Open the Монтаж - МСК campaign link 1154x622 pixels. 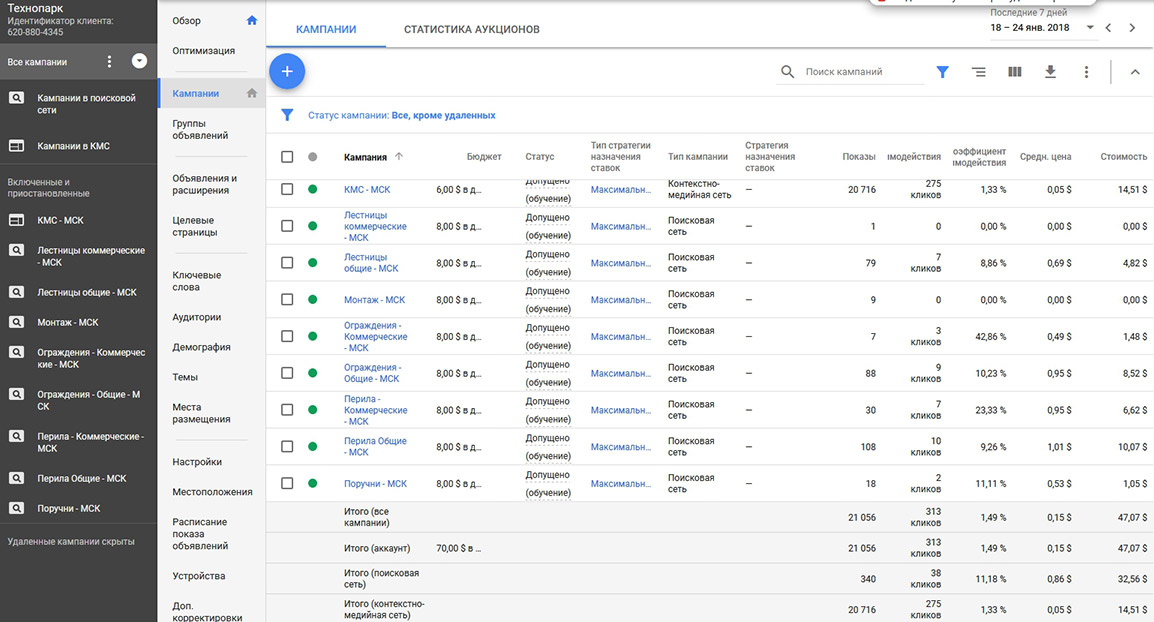(x=374, y=300)
